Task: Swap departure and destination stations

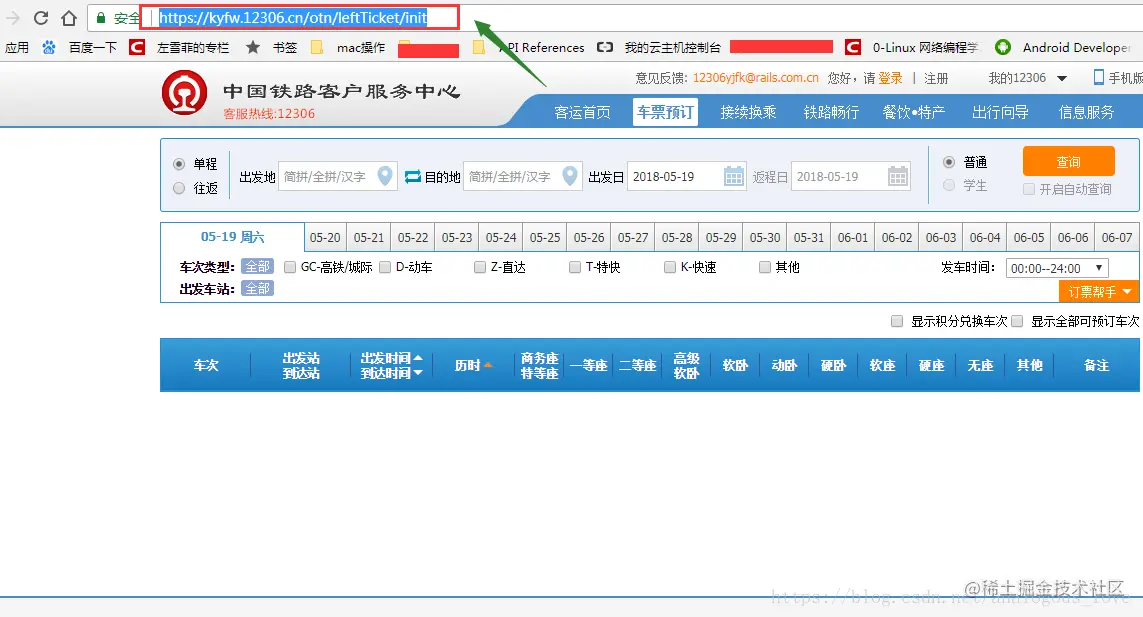Action: coord(413,176)
